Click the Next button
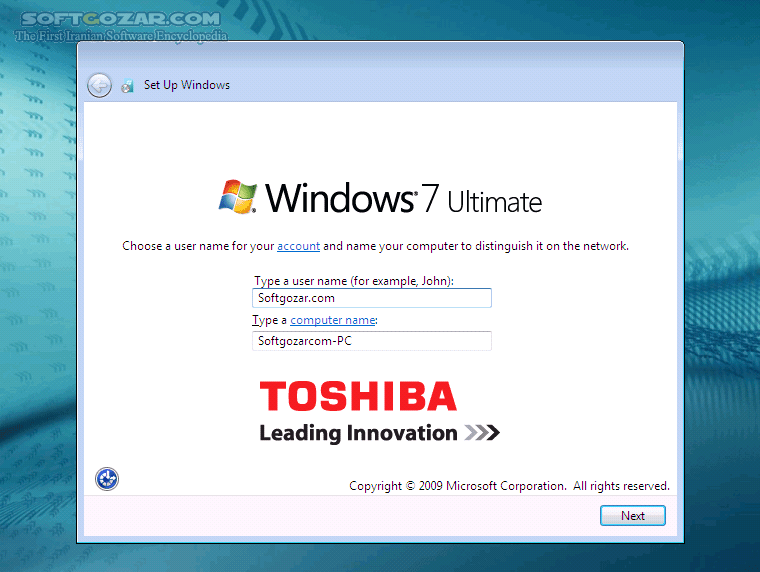The width and height of the screenshot is (760, 572). tap(633, 515)
